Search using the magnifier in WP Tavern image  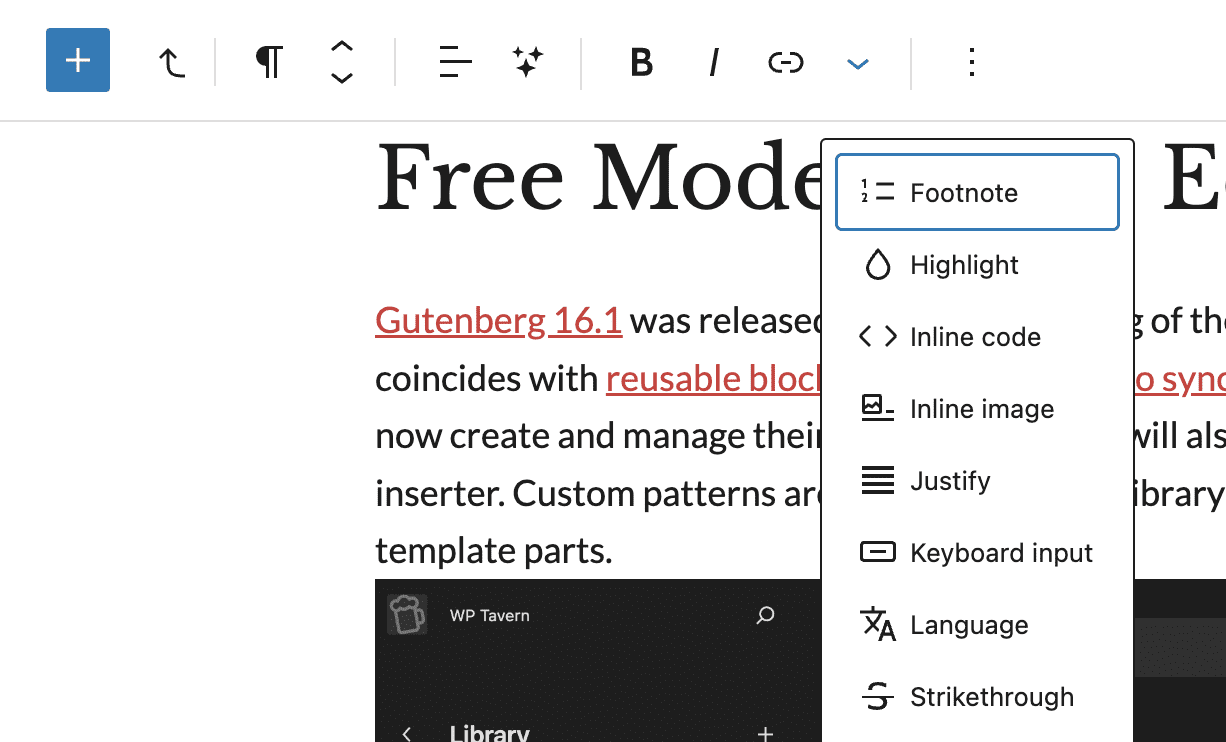(765, 615)
